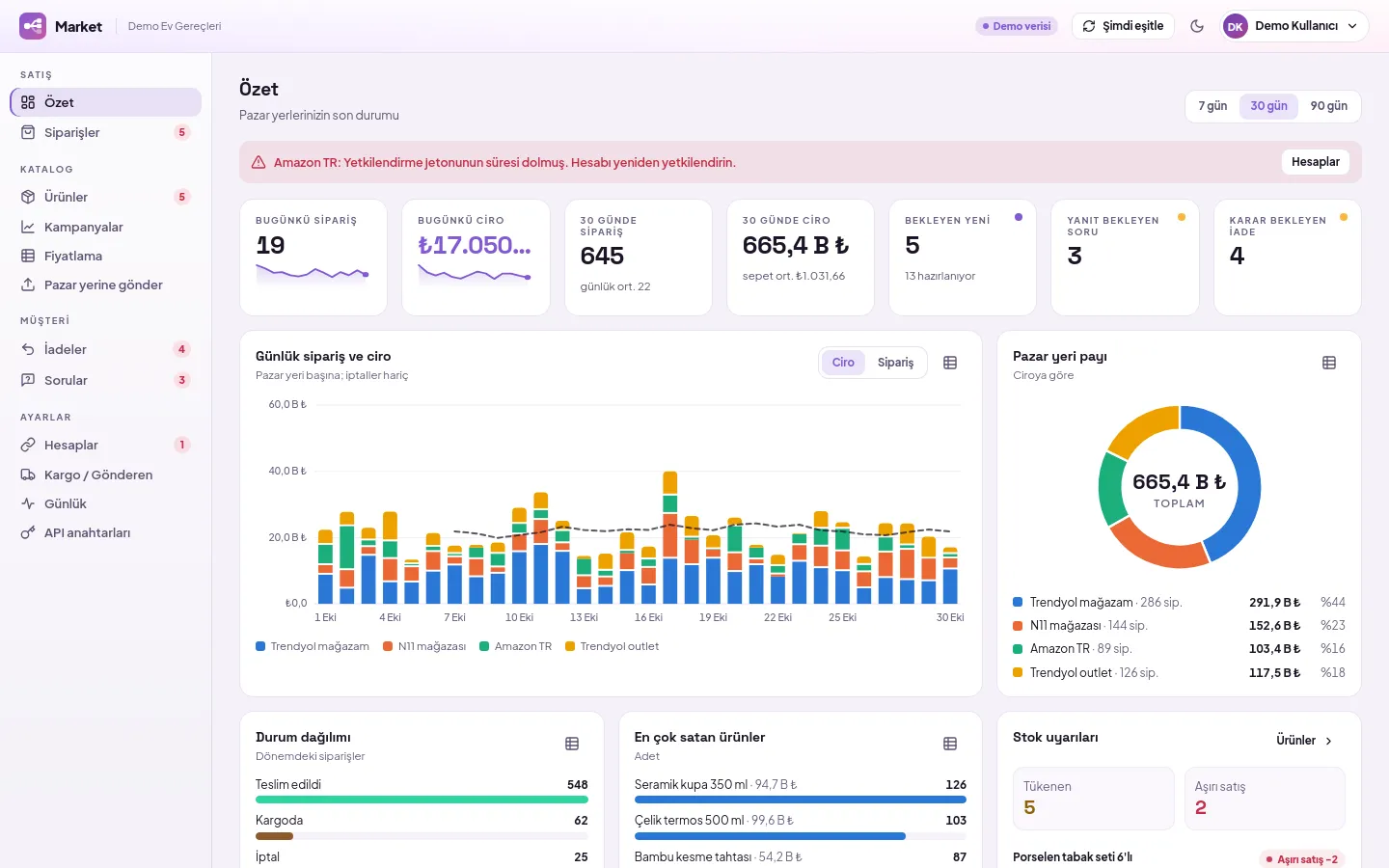1389x868 pixels.
Task: Open the Demo Kullanıcı user dropdown
Action: [1295, 26]
